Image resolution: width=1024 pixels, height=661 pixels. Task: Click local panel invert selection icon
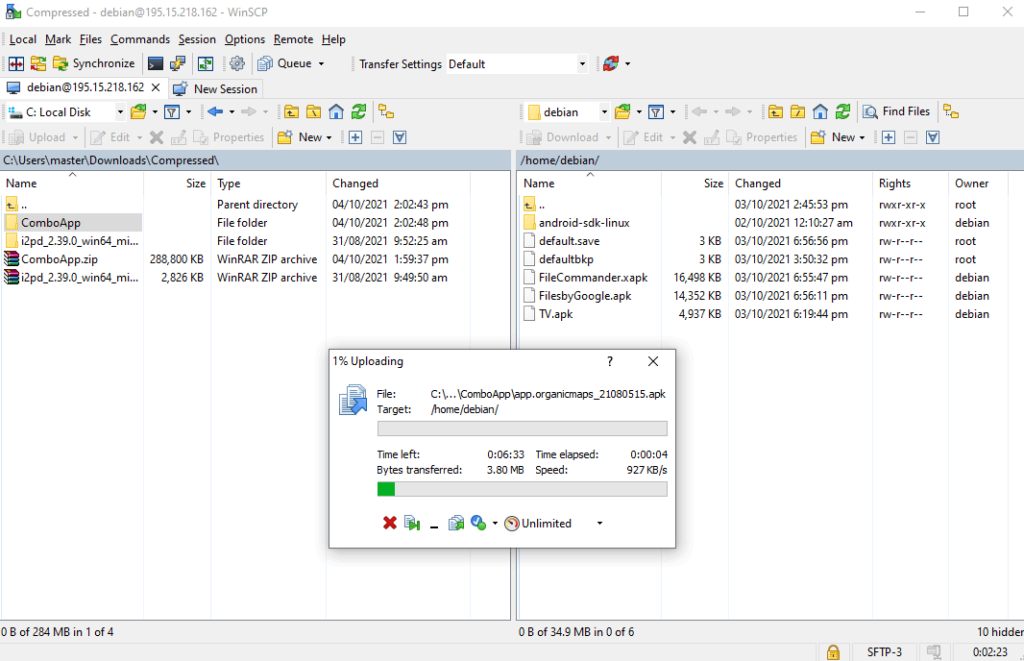pos(400,137)
